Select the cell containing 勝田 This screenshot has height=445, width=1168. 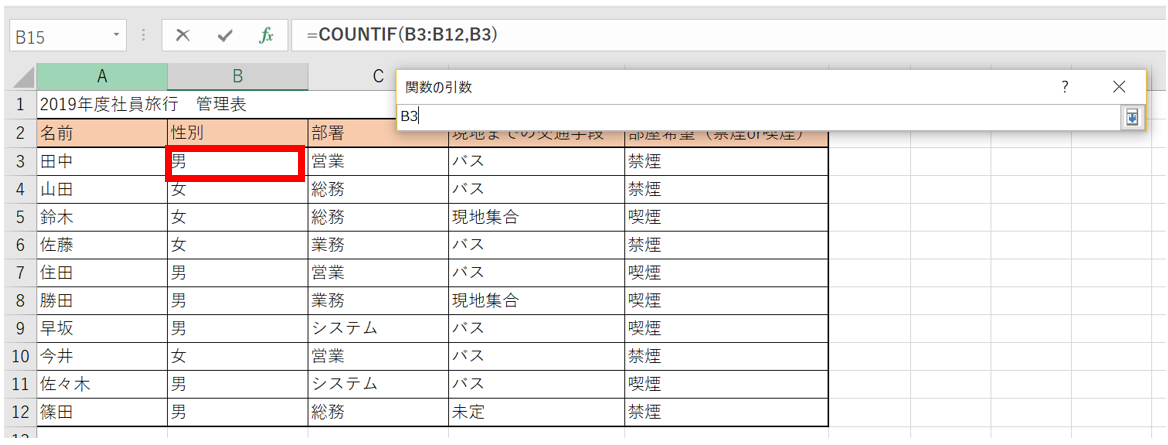click(102, 300)
